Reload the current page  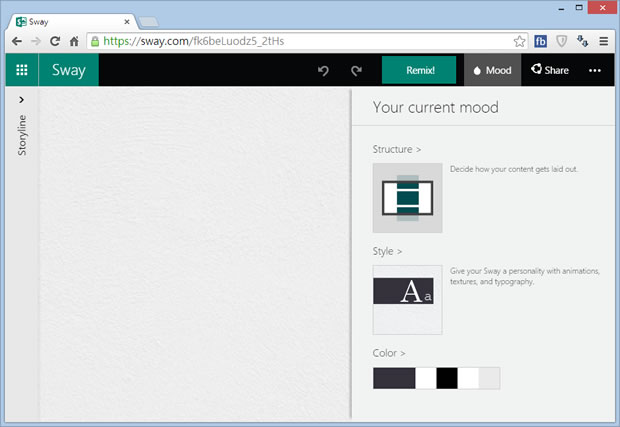tap(55, 41)
